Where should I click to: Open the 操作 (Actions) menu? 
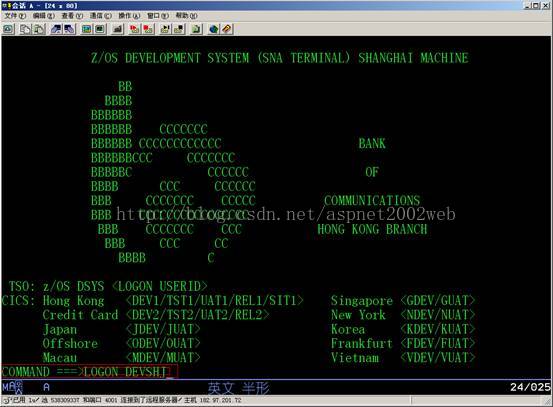coord(129,16)
